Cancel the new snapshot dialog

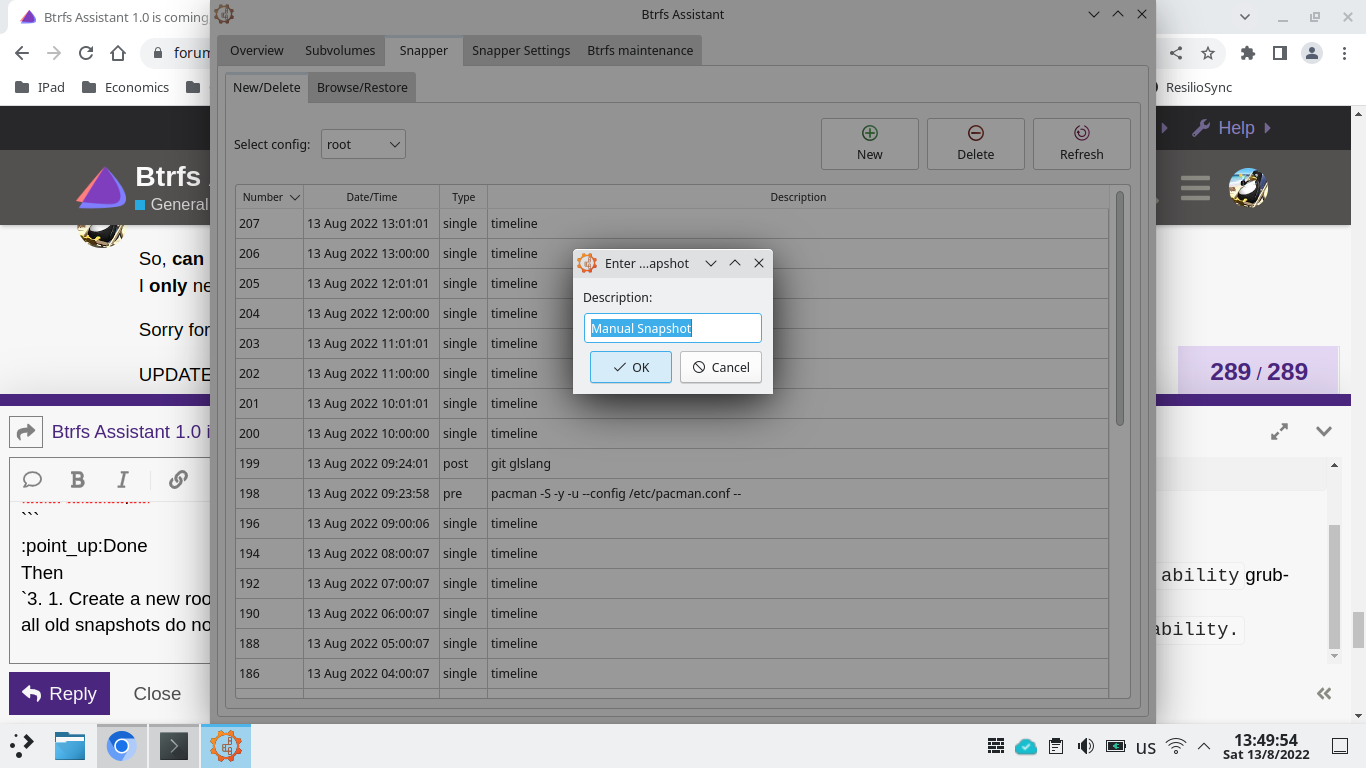tap(721, 367)
